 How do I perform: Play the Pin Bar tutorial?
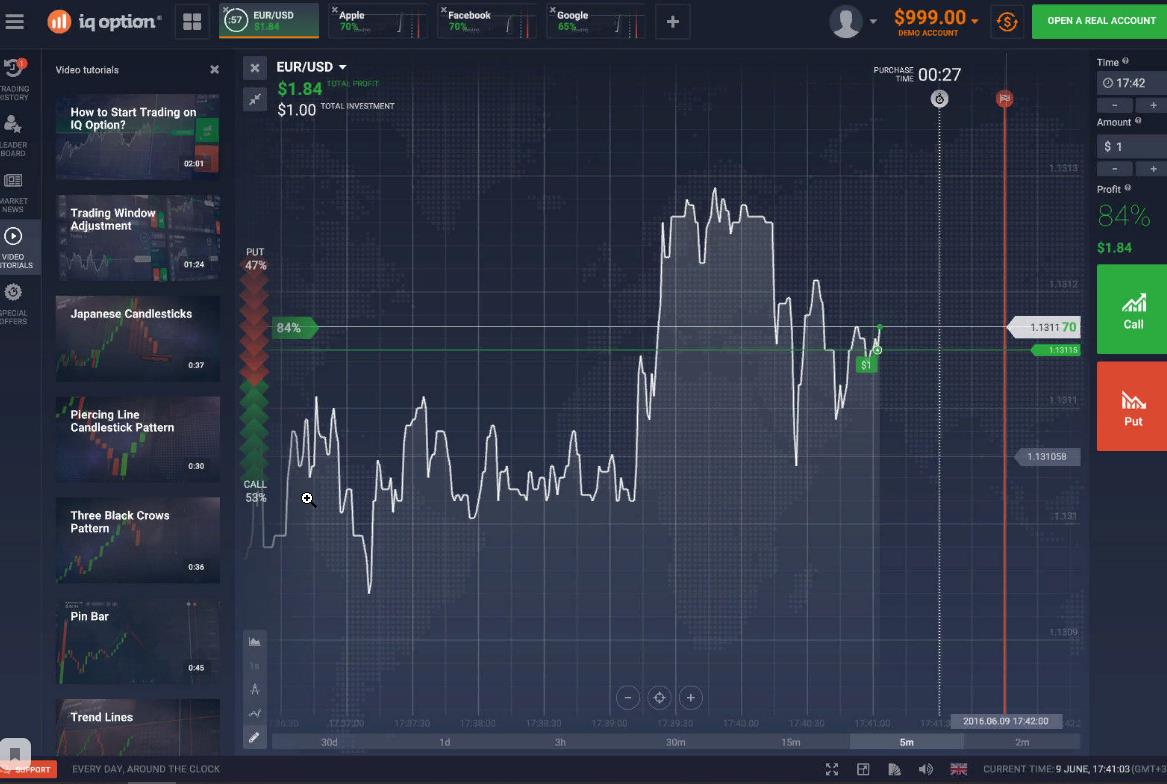[138, 641]
